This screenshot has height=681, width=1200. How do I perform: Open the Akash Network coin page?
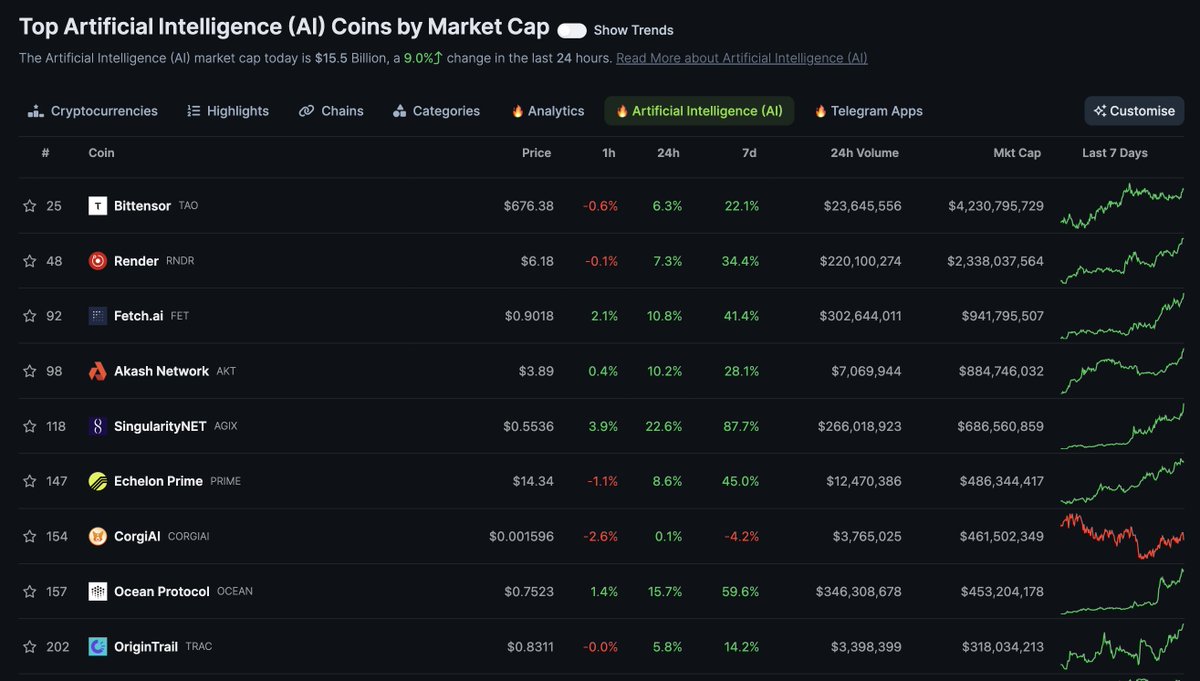[x=162, y=371]
